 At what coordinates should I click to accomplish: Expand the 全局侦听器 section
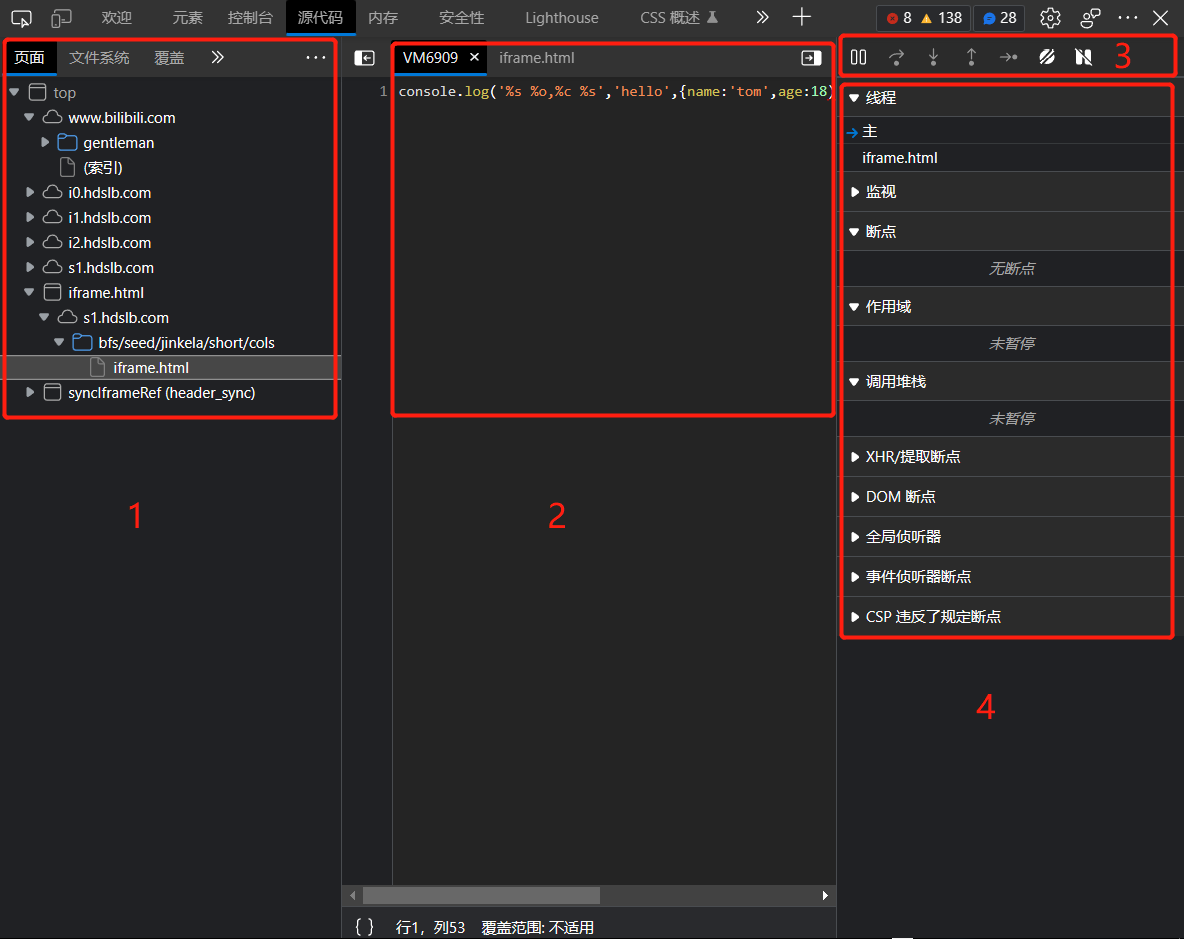854,537
